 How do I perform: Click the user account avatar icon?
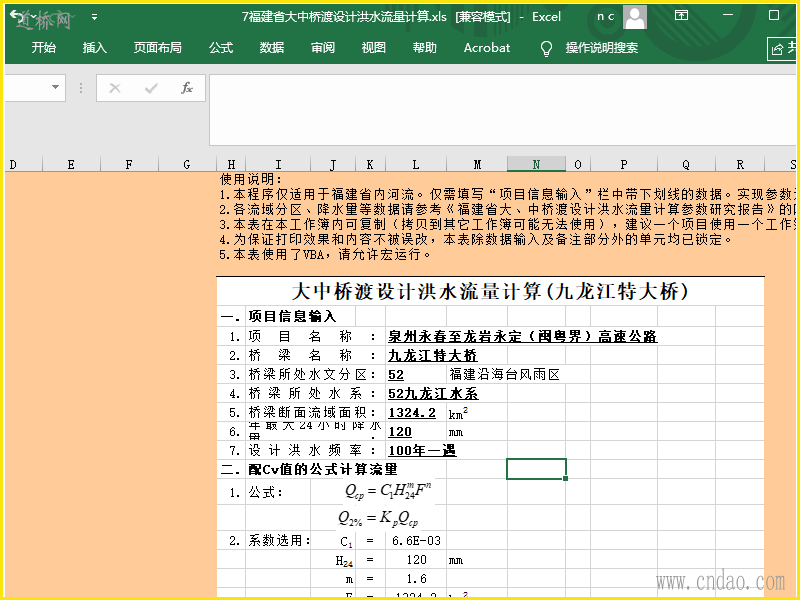(x=635, y=17)
